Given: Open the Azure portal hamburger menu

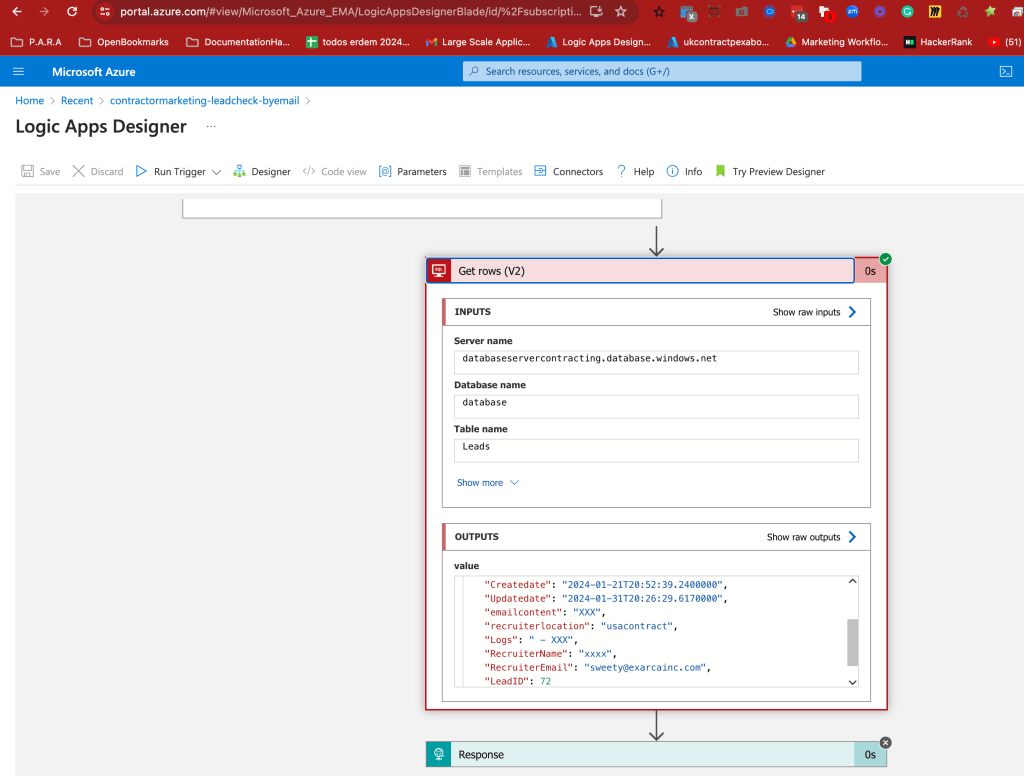Looking at the screenshot, I should pos(18,72).
